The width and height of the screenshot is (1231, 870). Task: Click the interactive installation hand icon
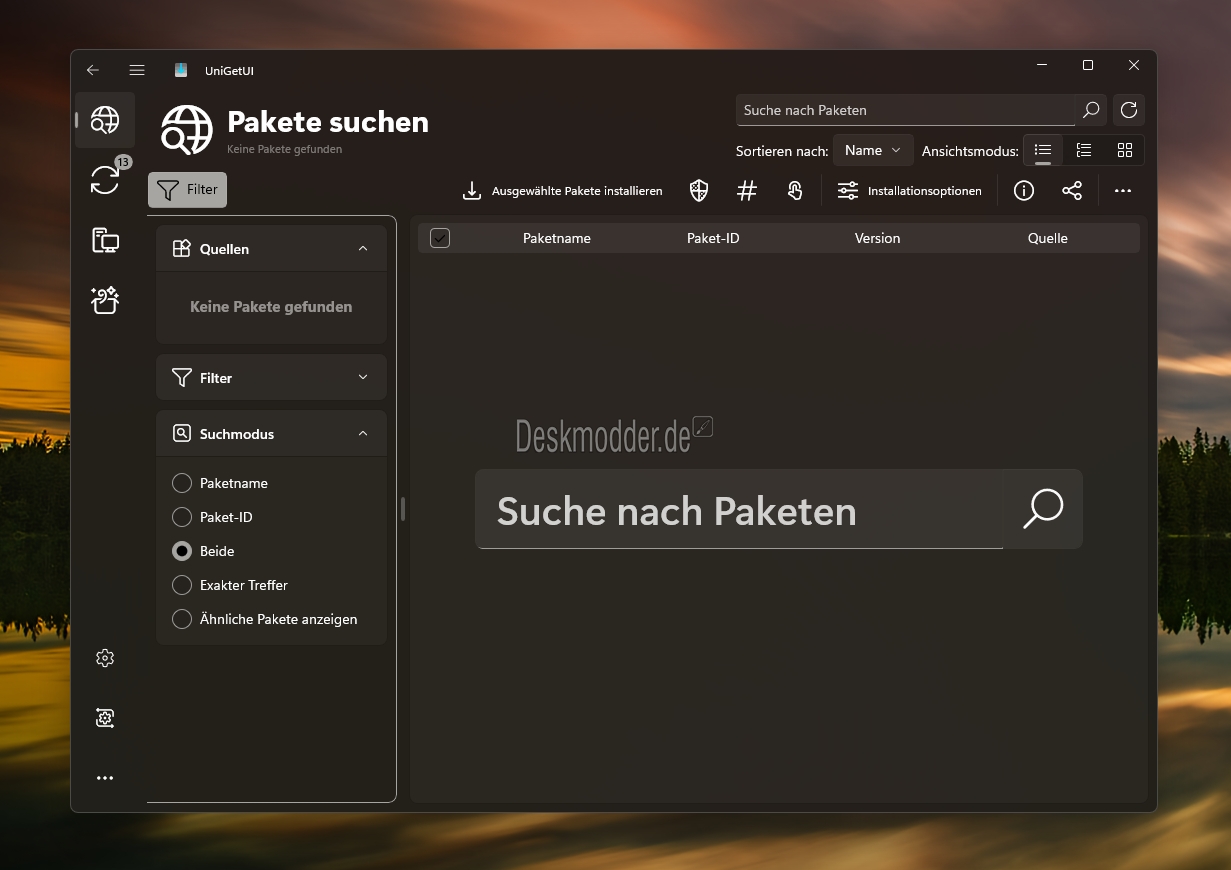[795, 191]
